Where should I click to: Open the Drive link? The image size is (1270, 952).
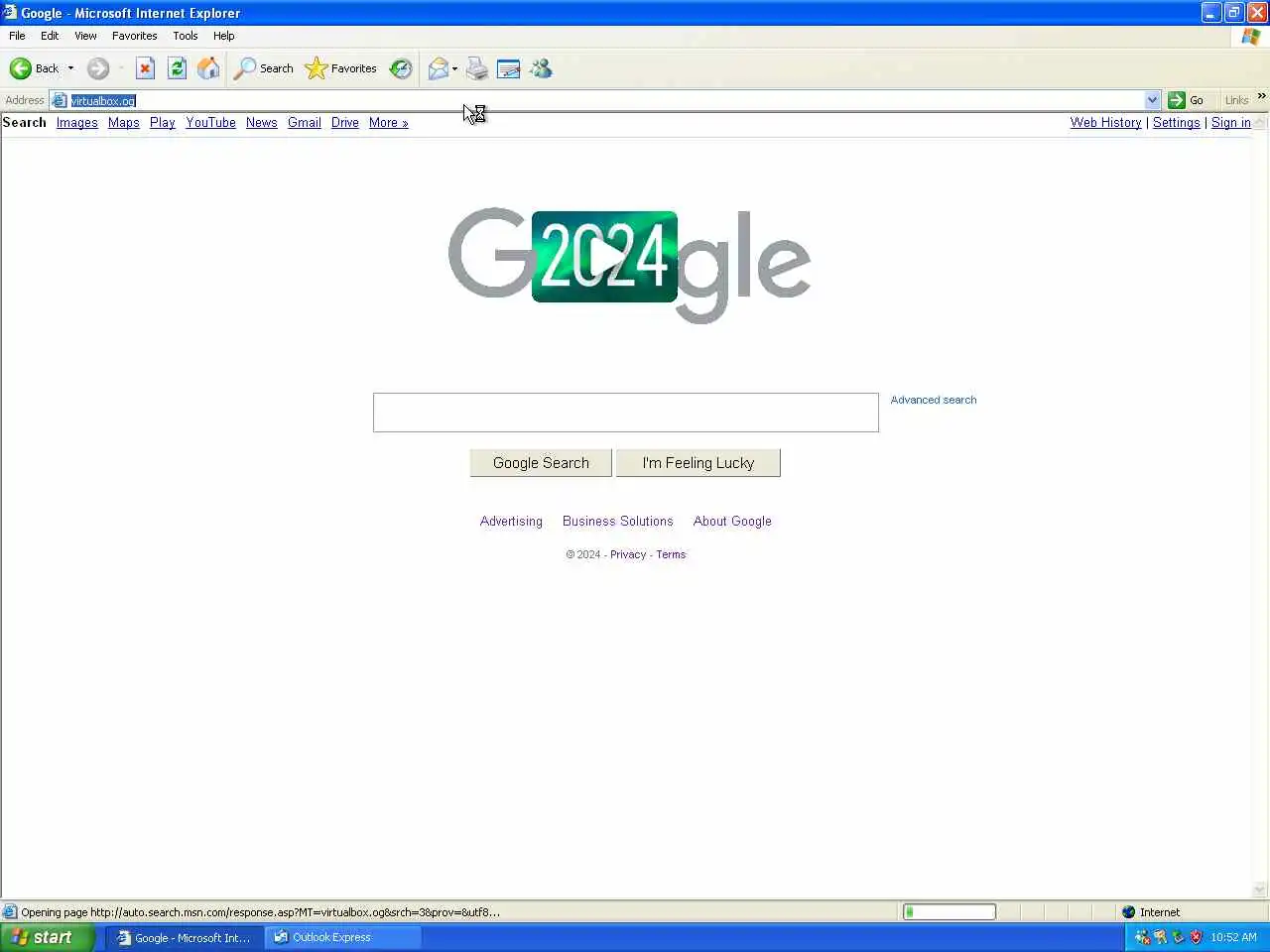pyautogui.click(x=345, y=123)
